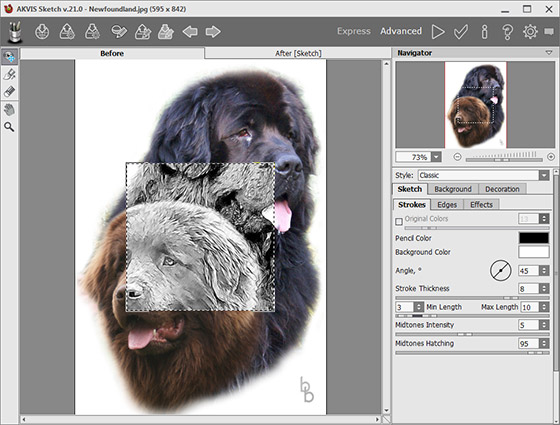
Task: Switch to Express mode
Action: [354, 31]
